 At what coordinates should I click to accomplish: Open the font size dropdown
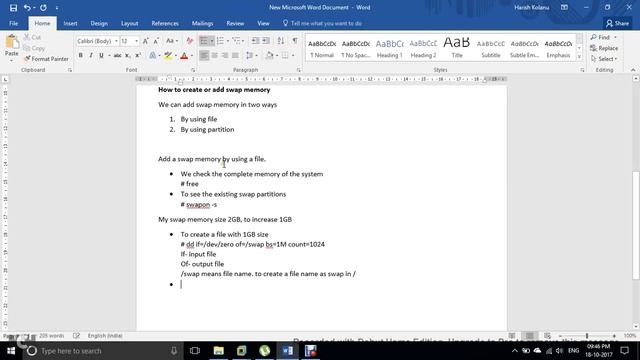(136, 41)
